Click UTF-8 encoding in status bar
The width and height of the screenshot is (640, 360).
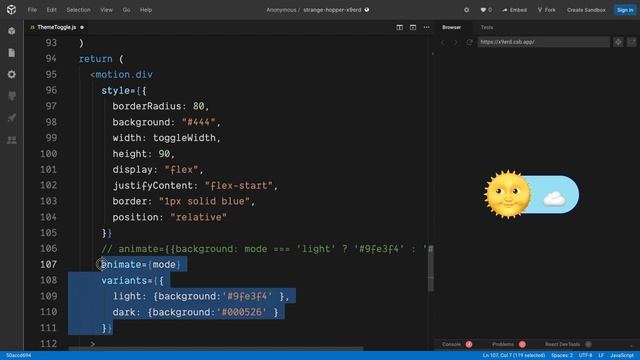pos(585,356)
